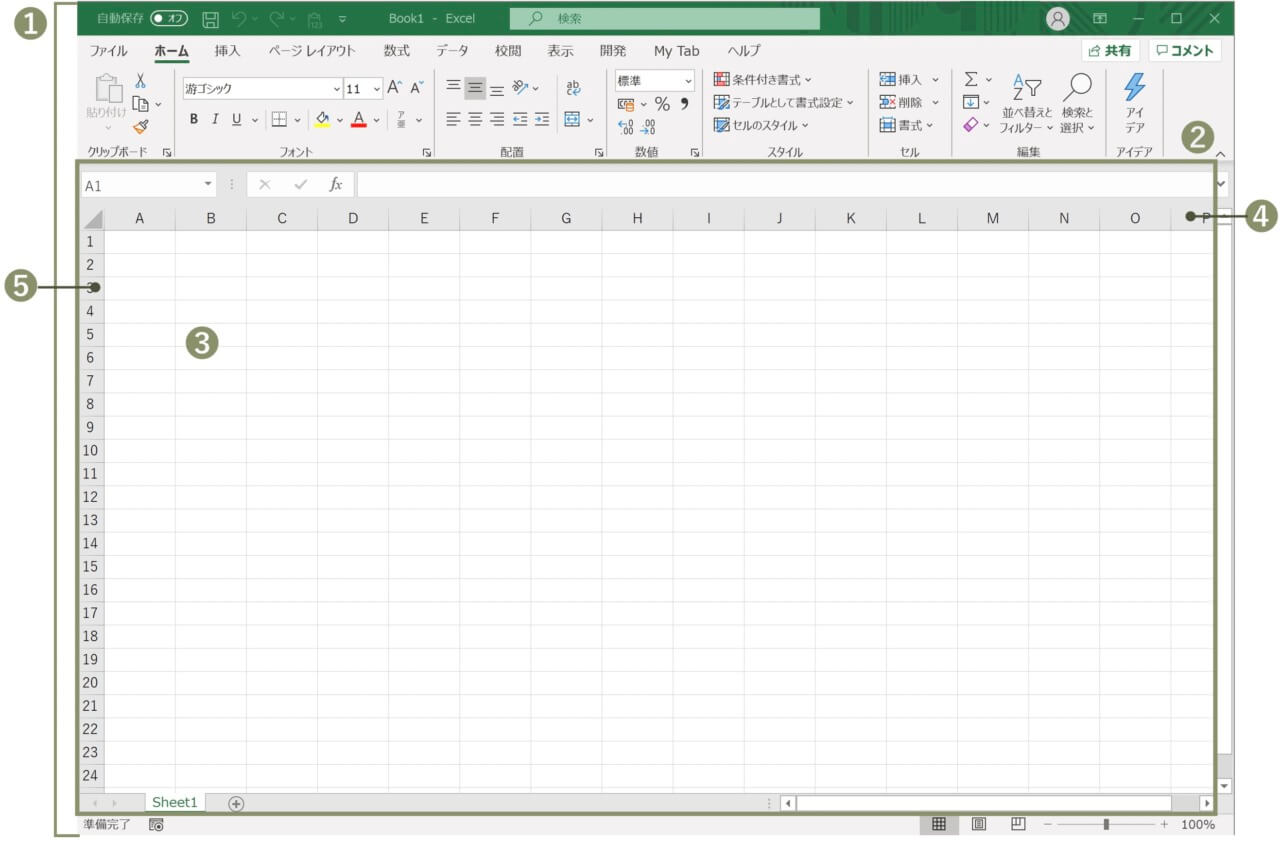Click the A1 name box field
Viewport: 1280px width, 843px height.
point(140,185)
